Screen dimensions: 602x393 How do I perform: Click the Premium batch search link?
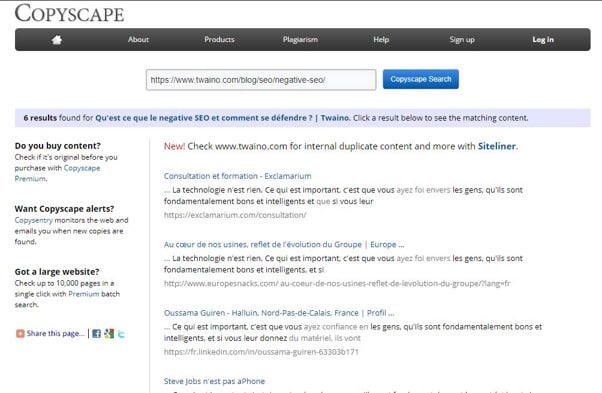(x=84, y=294)
